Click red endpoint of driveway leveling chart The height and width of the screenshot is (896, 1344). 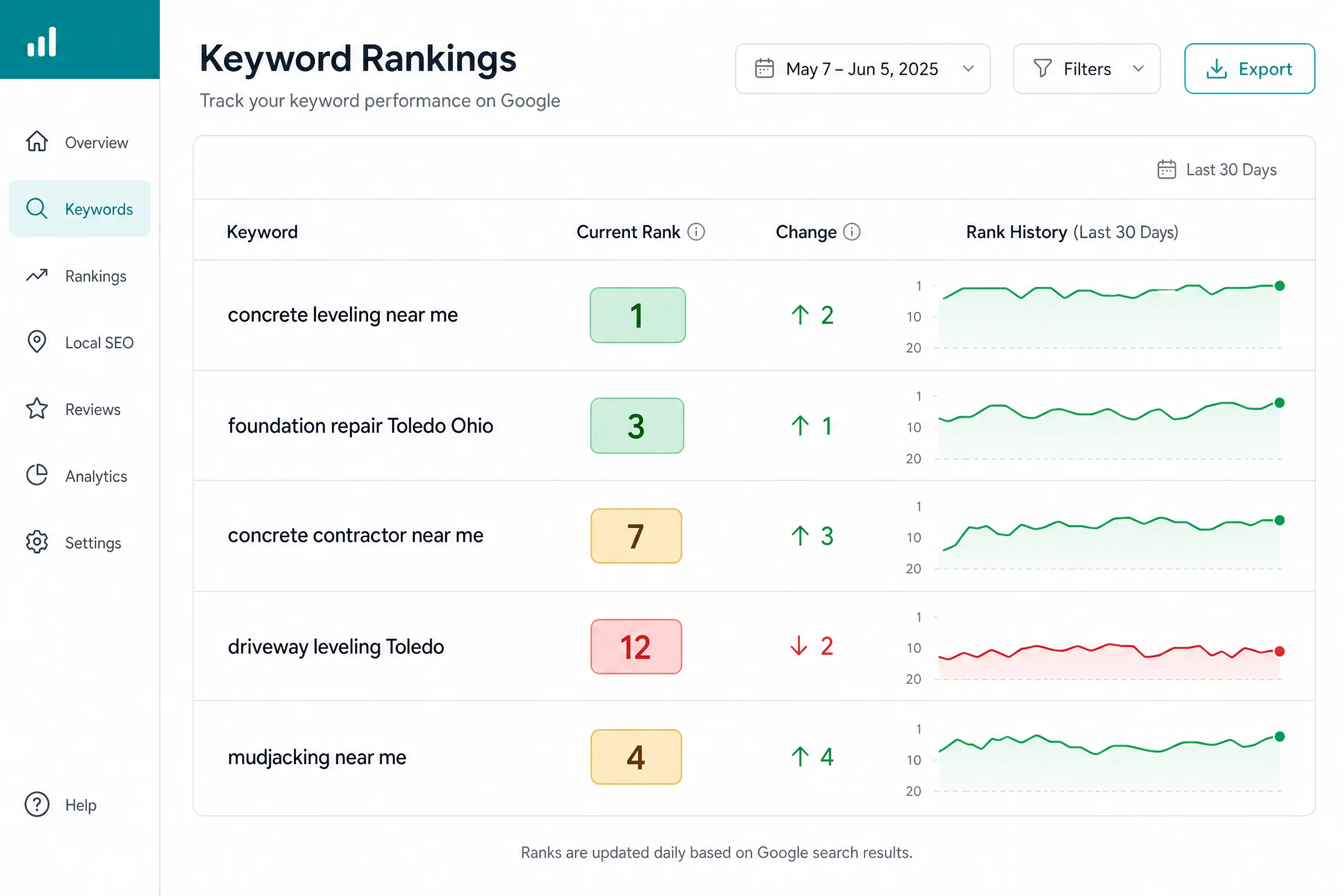[1280, 651]
